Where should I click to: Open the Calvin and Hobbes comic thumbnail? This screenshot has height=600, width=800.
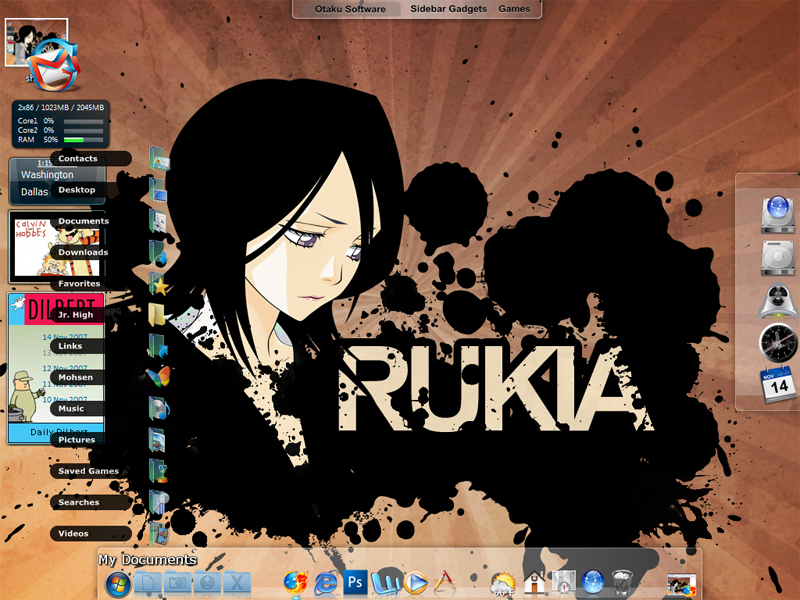[57, 247]
